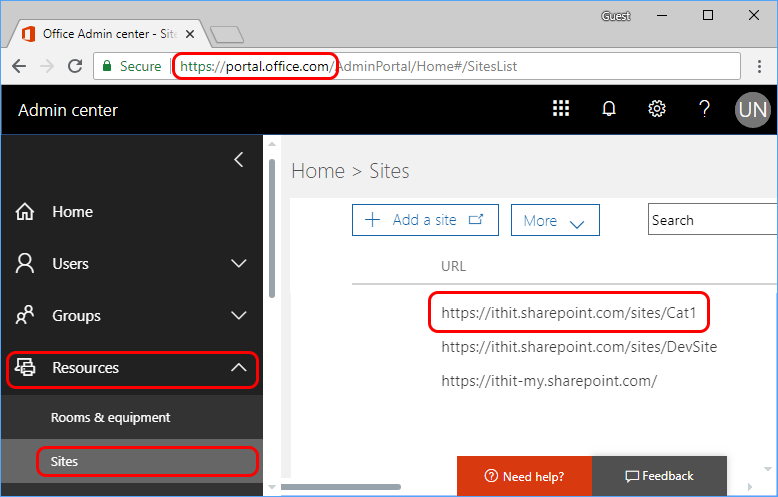Open the settings gear icon
Screen dimensions: 778x497
coord(657,108)
